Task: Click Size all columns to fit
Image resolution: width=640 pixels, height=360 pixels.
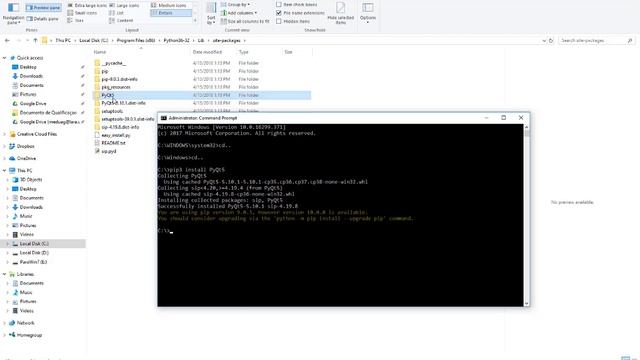Action: tap(245, 21)
